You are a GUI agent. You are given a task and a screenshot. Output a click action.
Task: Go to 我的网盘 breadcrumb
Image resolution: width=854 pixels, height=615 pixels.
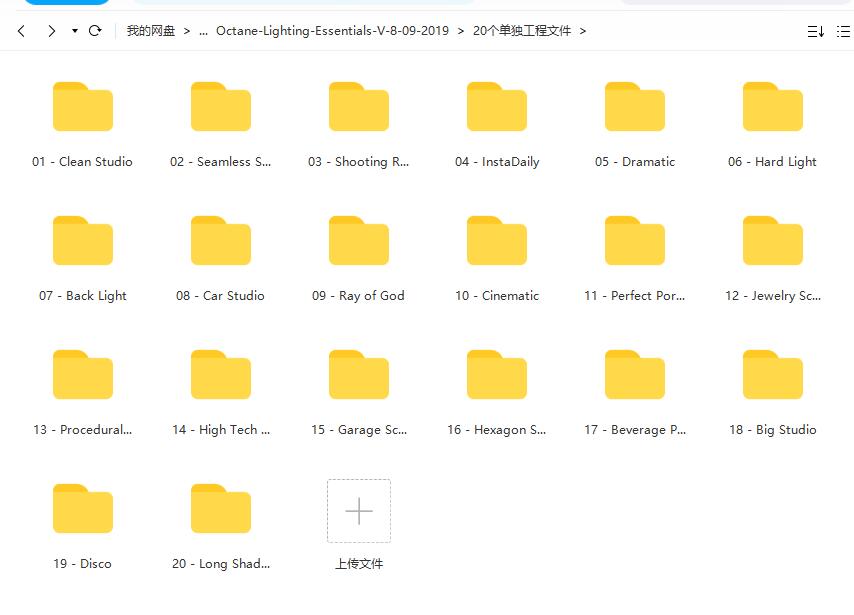(x=151, y=31)
